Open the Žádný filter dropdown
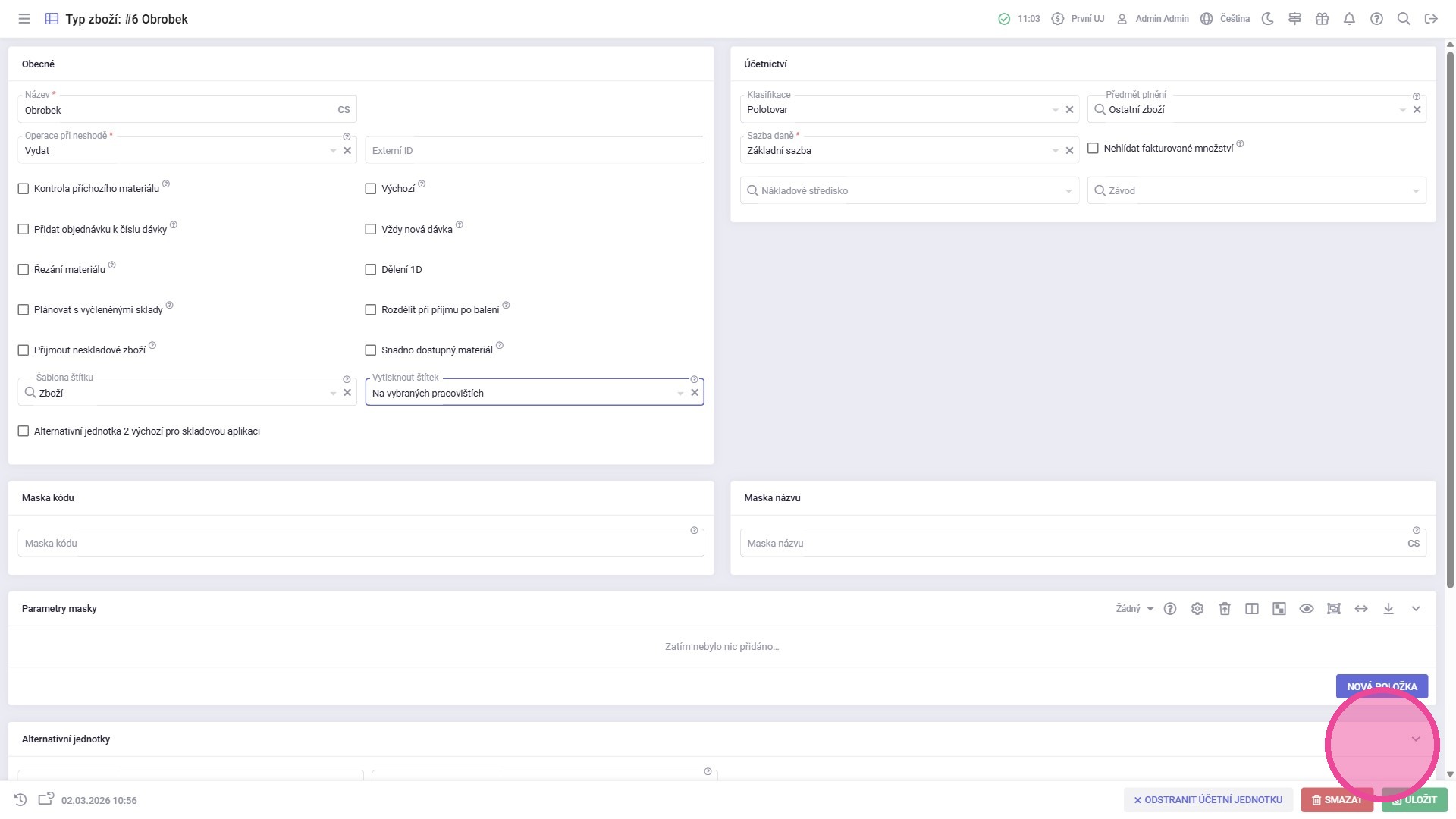This screenshot has width=1456, height=819. click(1134, 609)
